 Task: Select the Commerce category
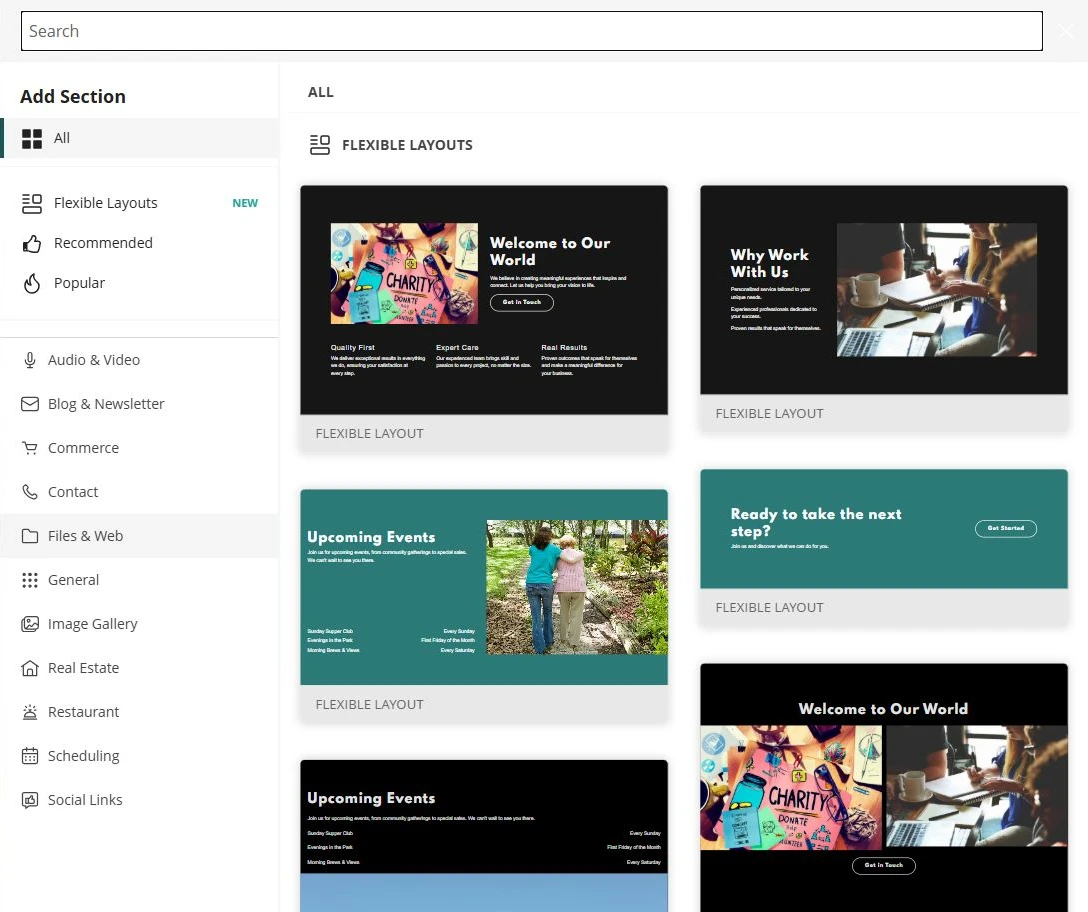[139, 448]
